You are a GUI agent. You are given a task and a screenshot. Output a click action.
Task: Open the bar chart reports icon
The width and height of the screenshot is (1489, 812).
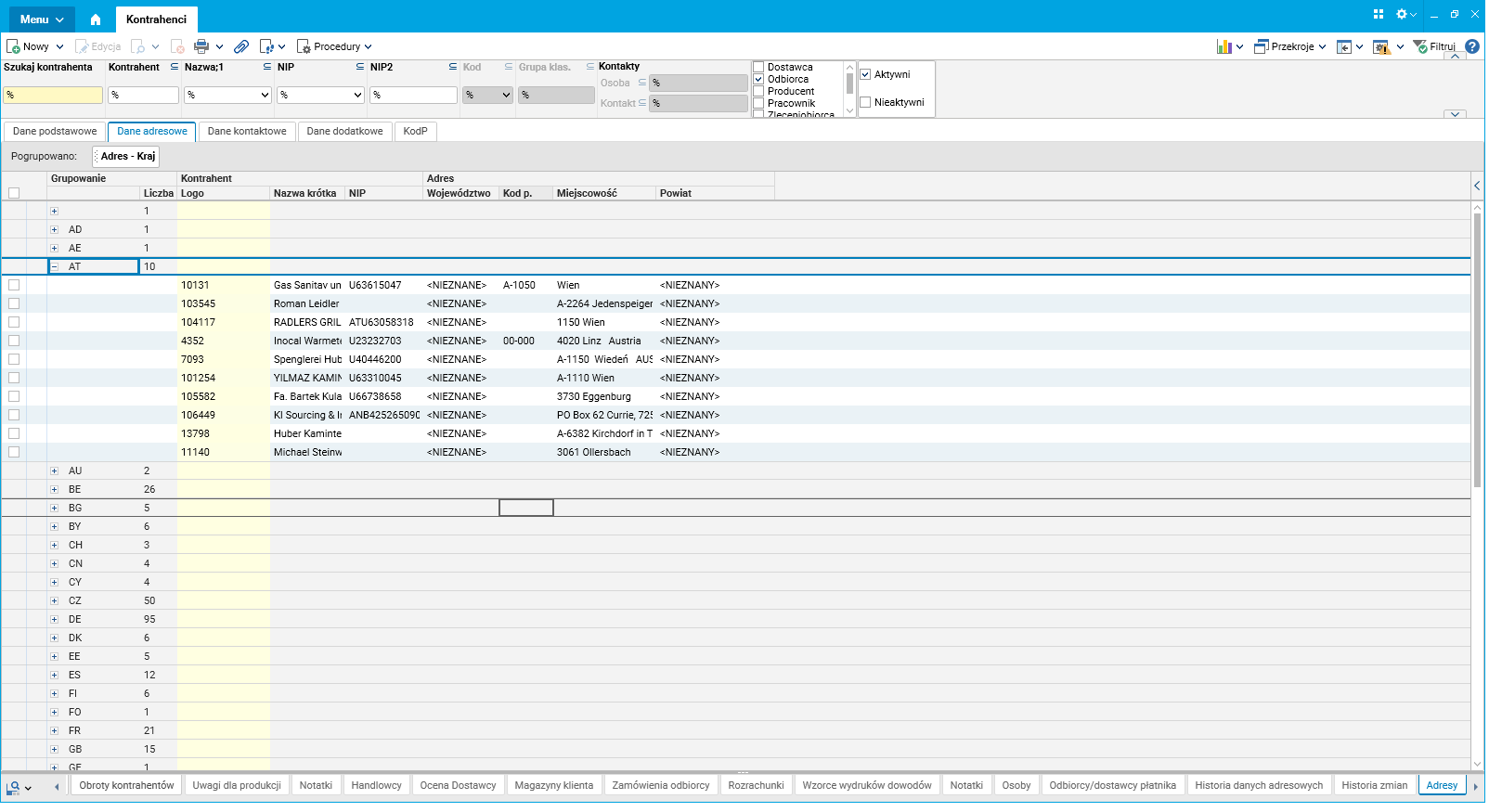coord(1224,46)
